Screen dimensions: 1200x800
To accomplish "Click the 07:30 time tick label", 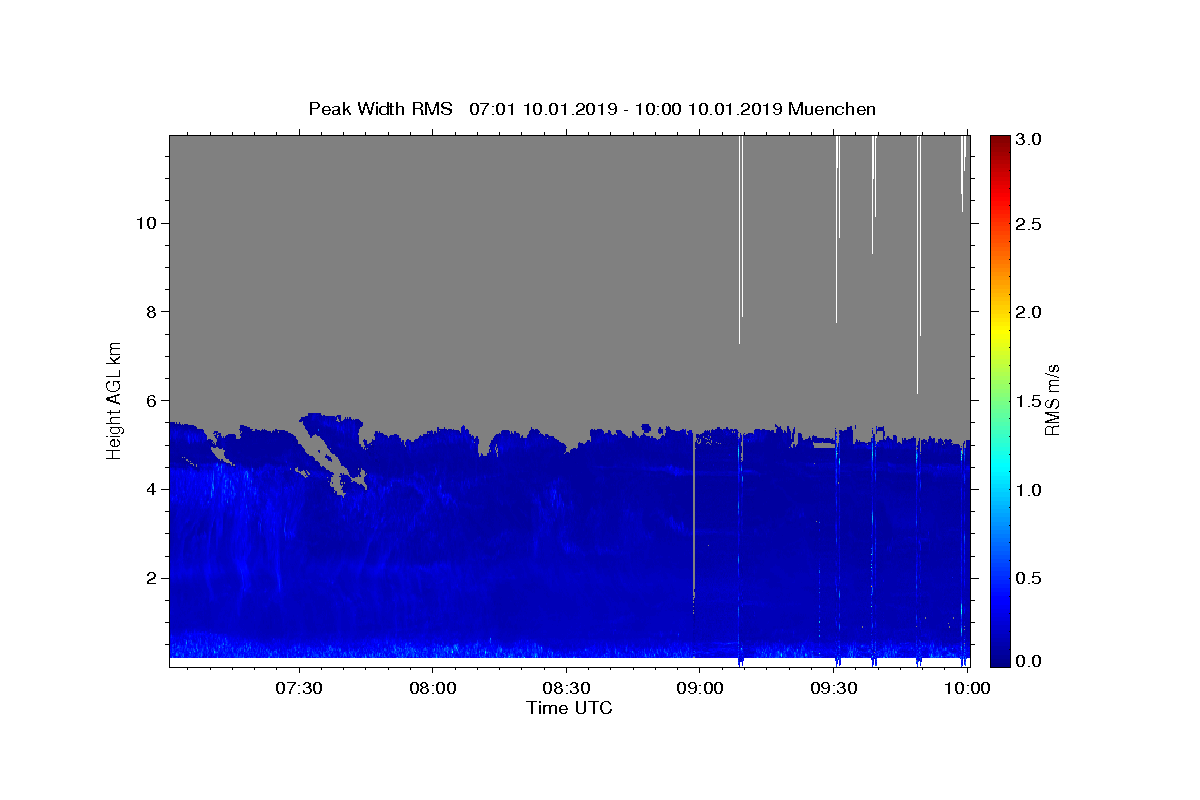I will 299,689.
